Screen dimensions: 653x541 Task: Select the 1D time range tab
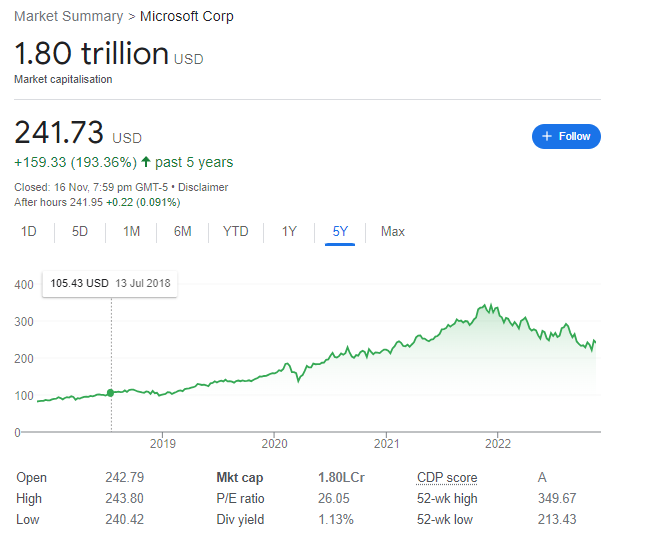click(29, 232)
